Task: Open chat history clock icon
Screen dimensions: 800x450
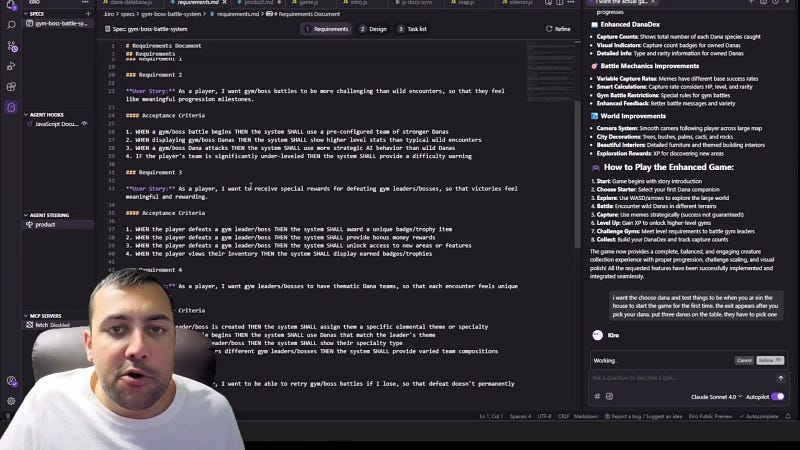Action: 774,3
